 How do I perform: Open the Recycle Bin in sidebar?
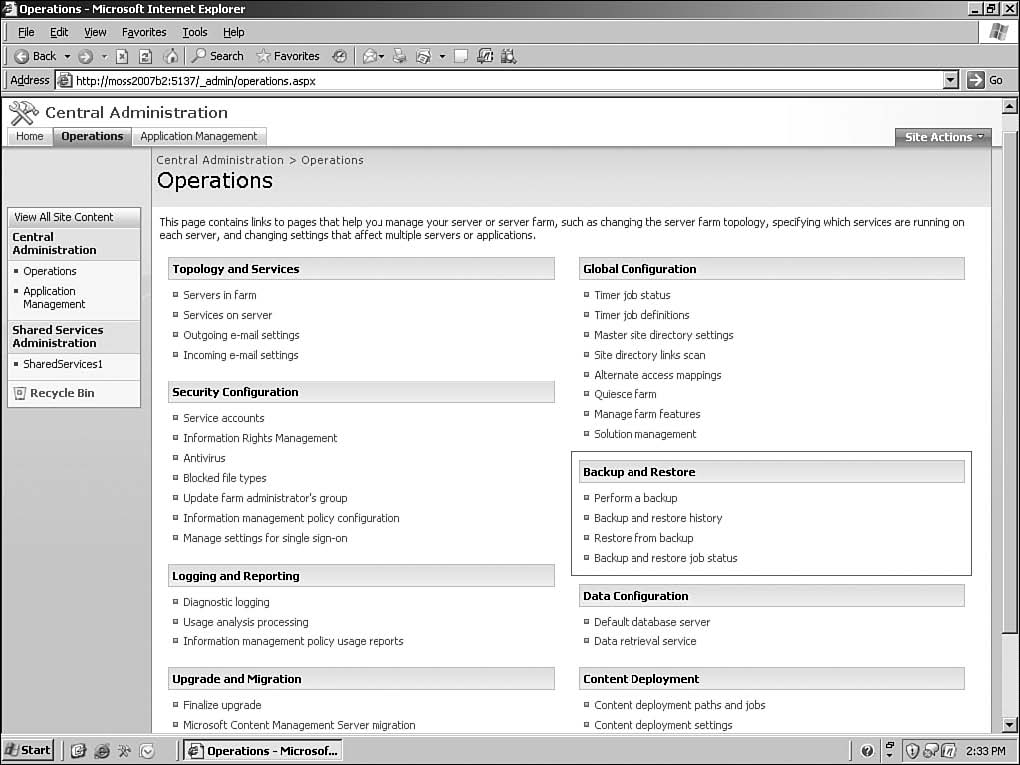(61, 393)
